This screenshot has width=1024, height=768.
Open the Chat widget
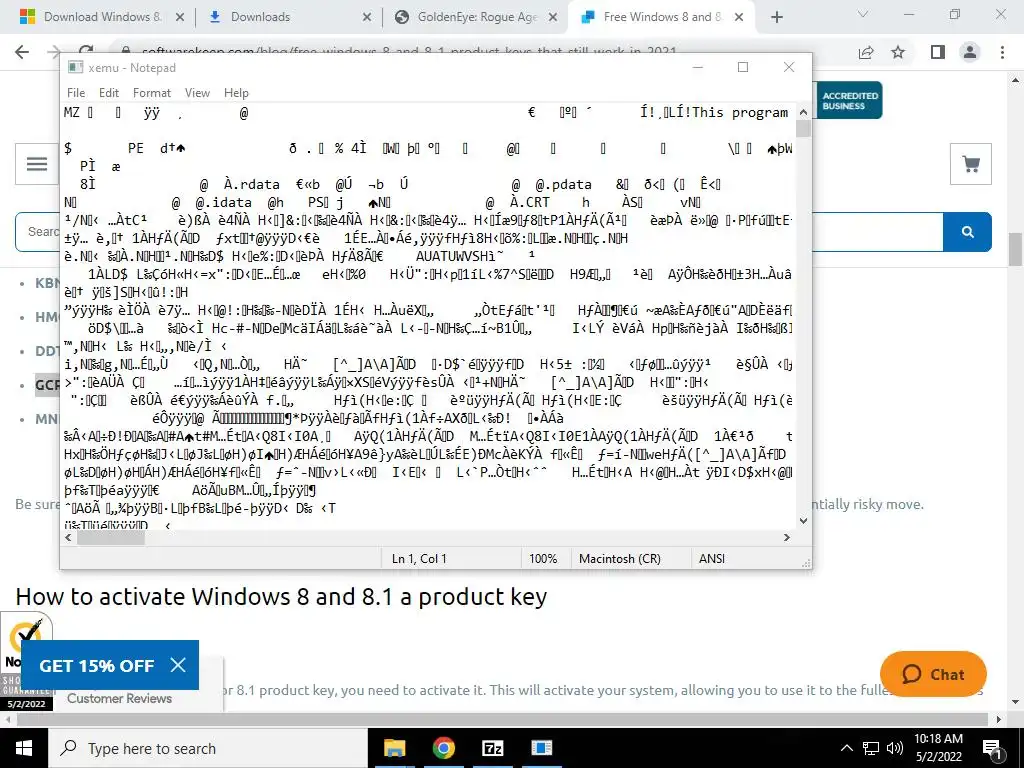point(933,674)
